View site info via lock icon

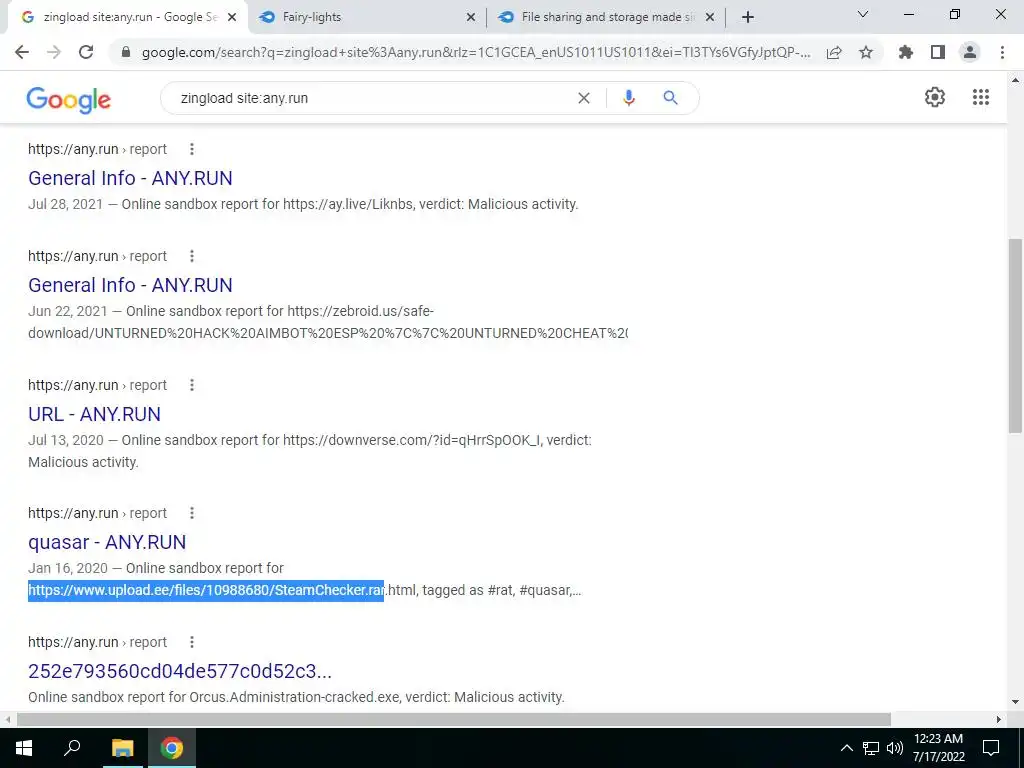(x=126, y=52)
